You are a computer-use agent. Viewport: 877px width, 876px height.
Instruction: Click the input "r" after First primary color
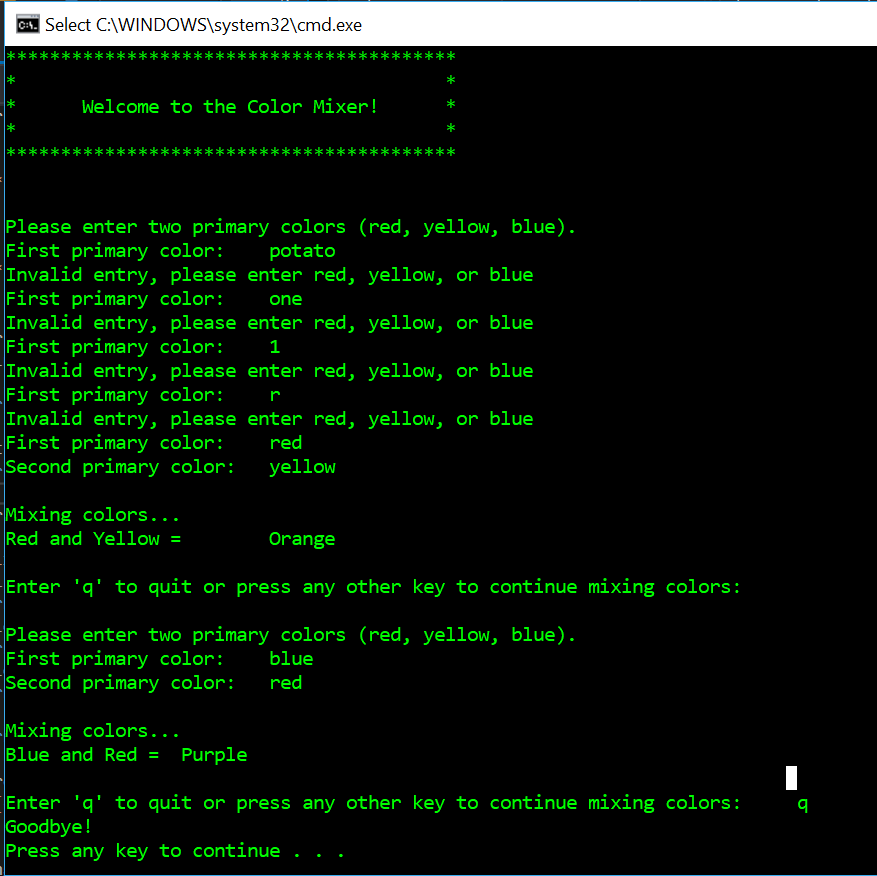click(275, 395)
